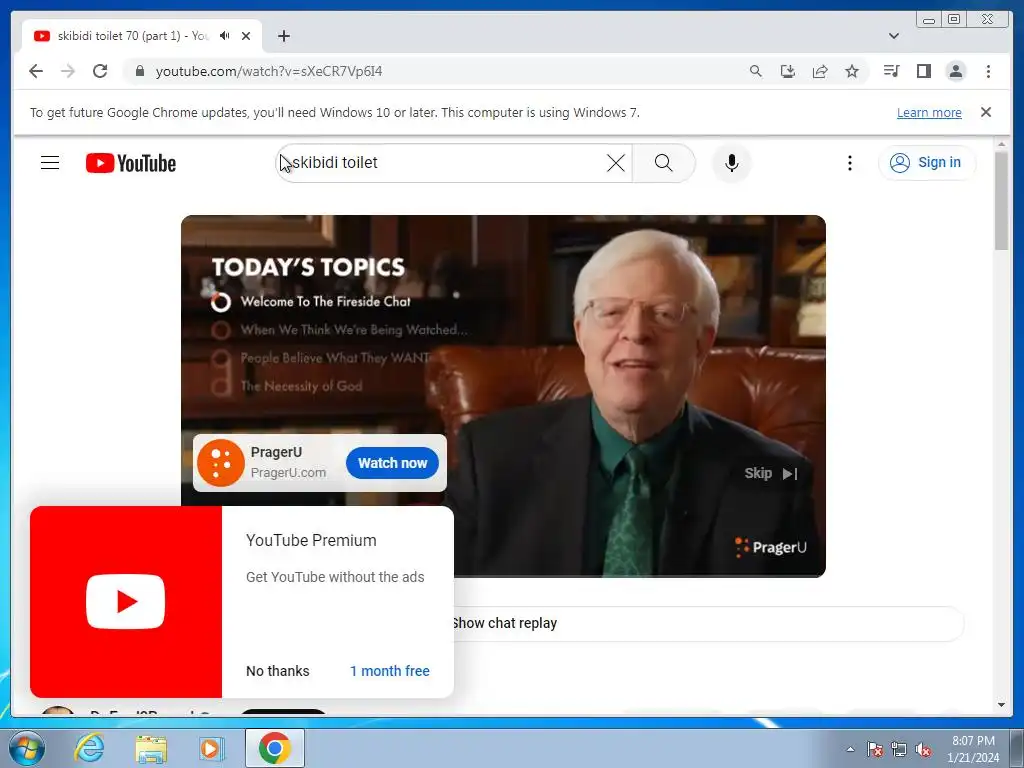Open Windows Explorer from the taskbar
The width and height of the screenshot is (1024, 768).
click(151, 748)
